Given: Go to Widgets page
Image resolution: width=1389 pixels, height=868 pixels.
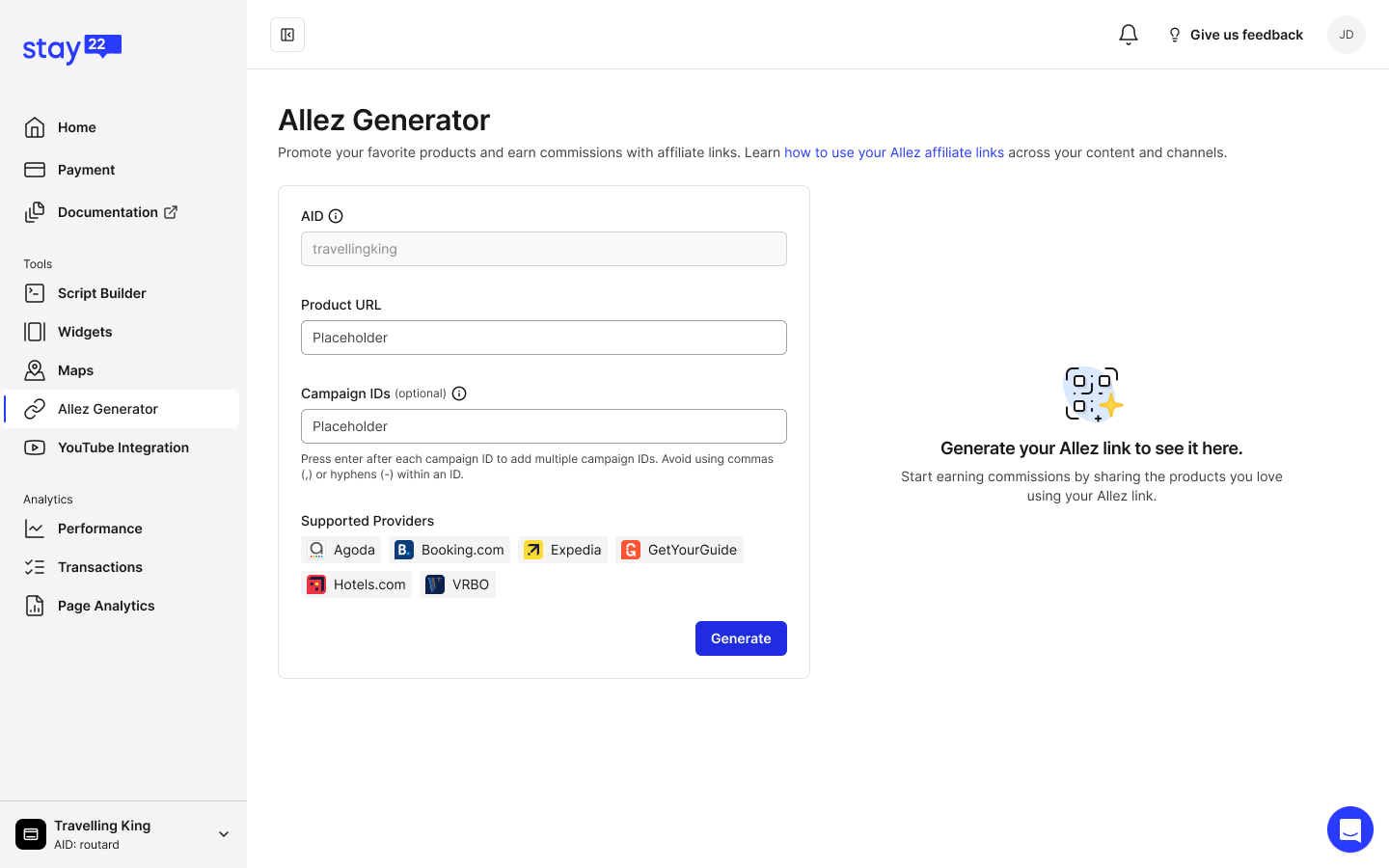Looking at the screenshot, I should point(85,332).
